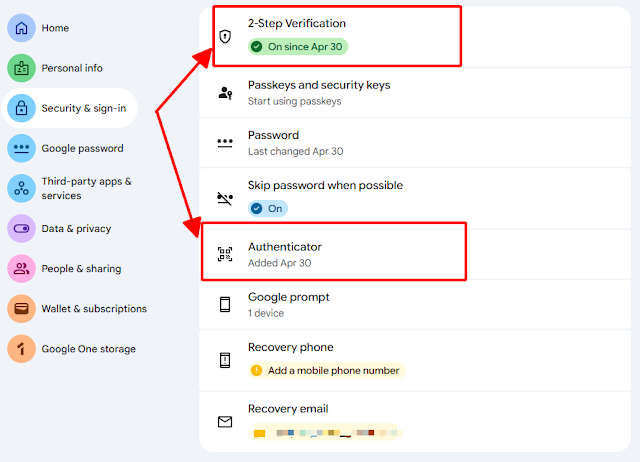Click the blue checkmark in the On badge
The image size is (640, 462).
pyautogui.click(x=256, y=209)
